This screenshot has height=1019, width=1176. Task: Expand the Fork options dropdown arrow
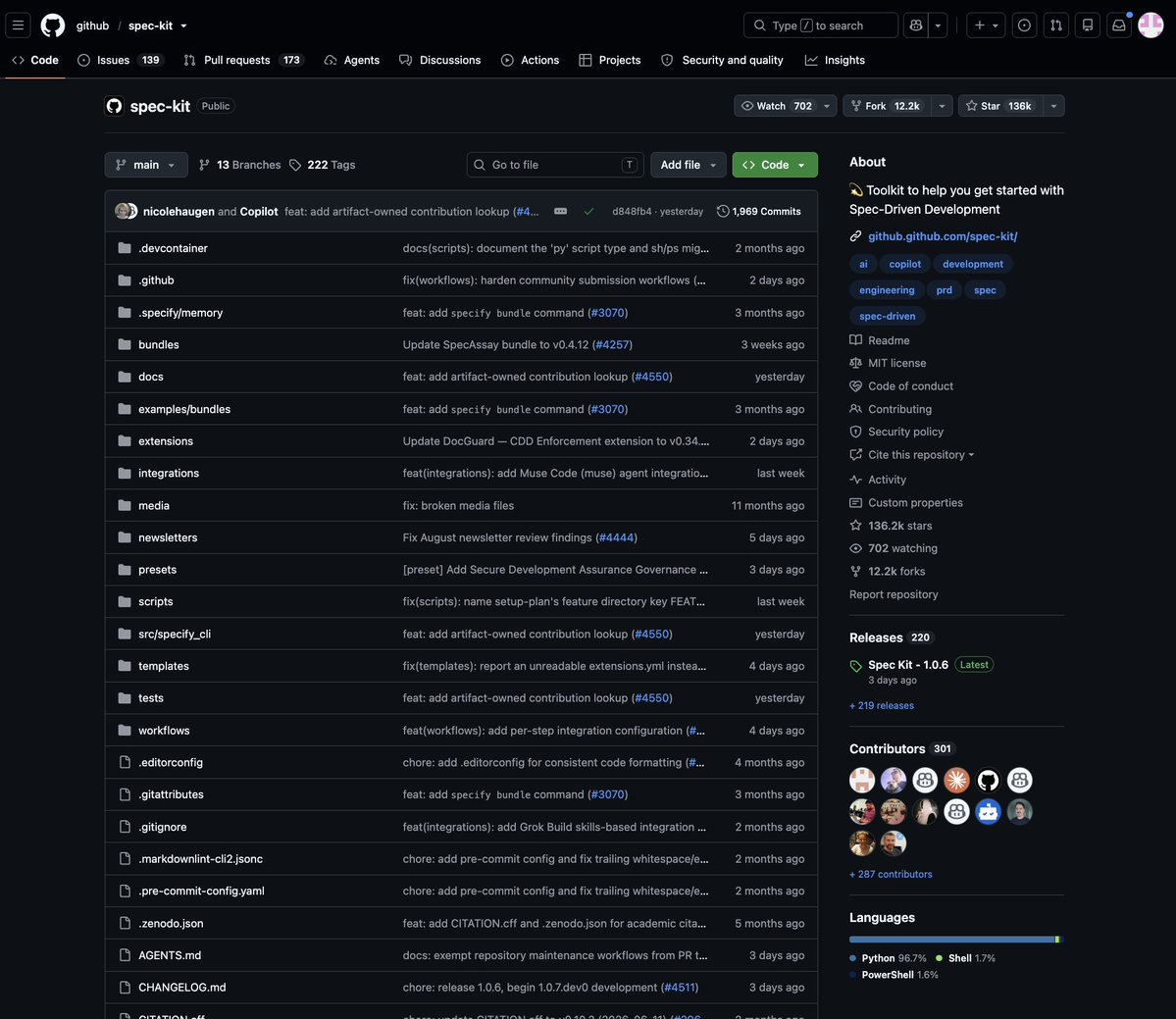pyautogui.click(x=942, y=106)
